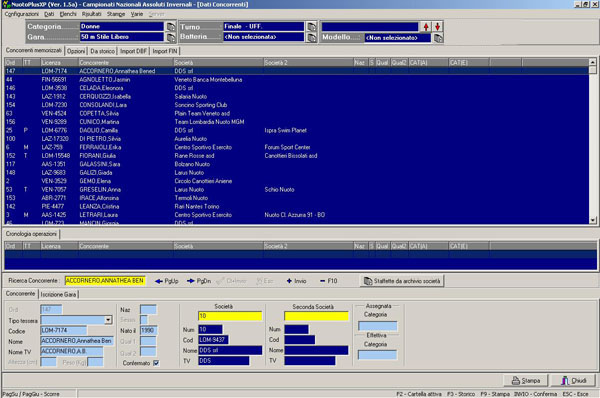Click the Categoria field showing Donne
The image size is (600, 398).
pyautogui.click(x=122, y=26)
